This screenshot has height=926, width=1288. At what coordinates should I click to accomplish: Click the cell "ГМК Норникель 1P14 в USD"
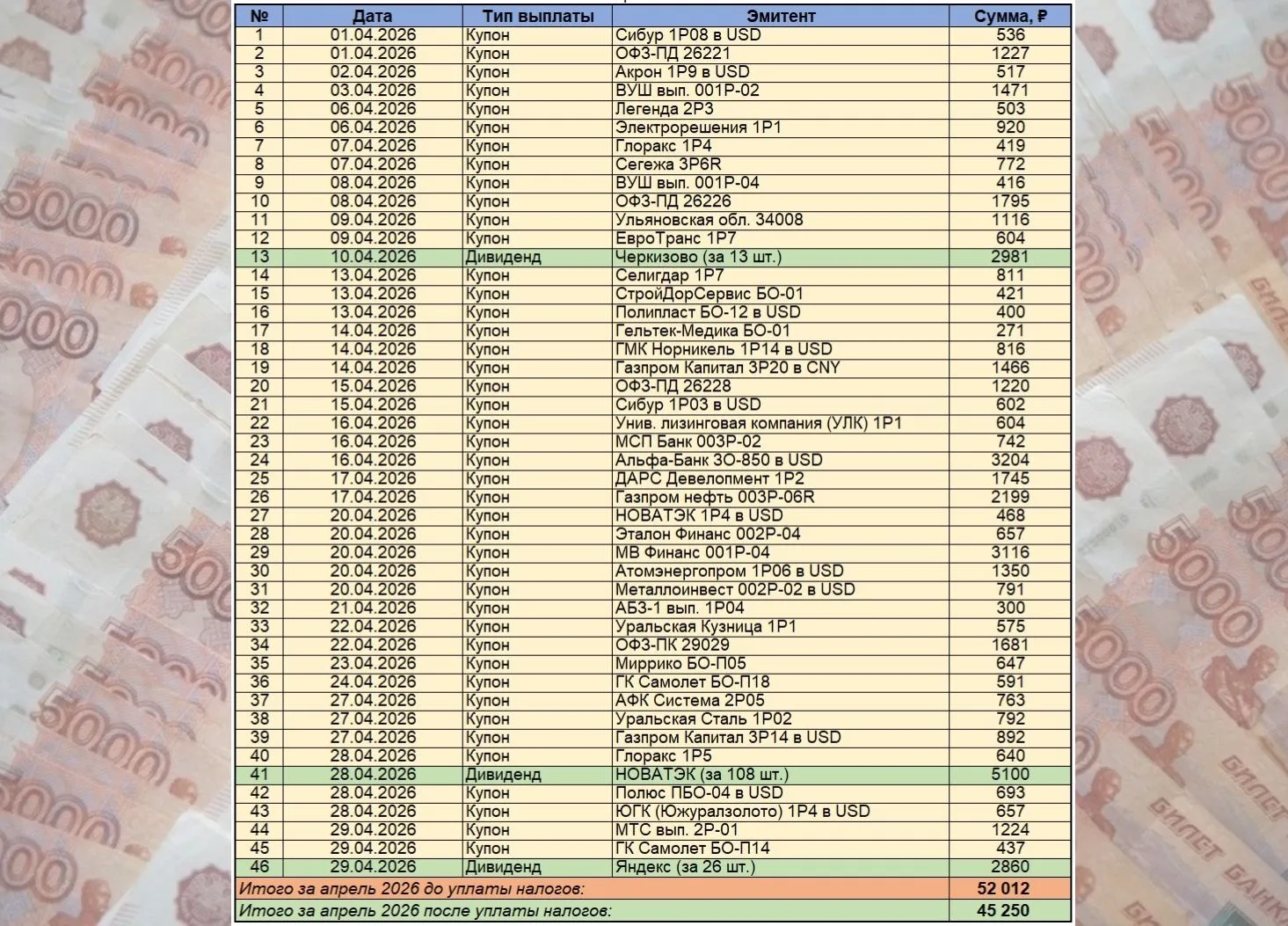(781, 349)
